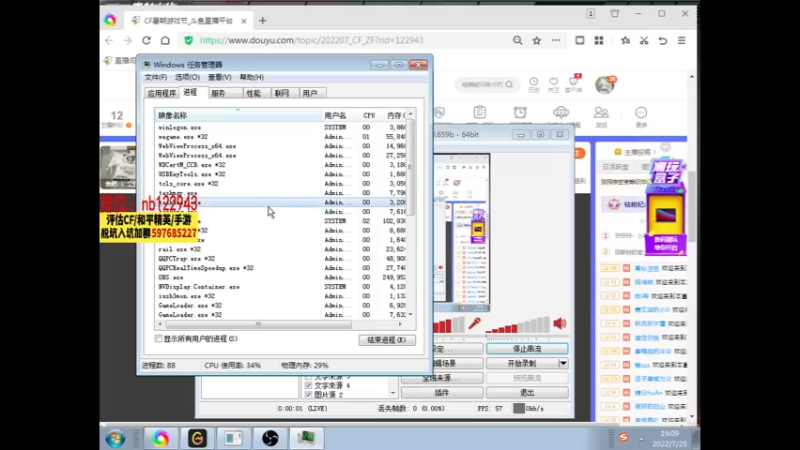Open the 开始录制 dropdown arrow
This screenshot has width=800, height=450.
click(x=563, y=363)
